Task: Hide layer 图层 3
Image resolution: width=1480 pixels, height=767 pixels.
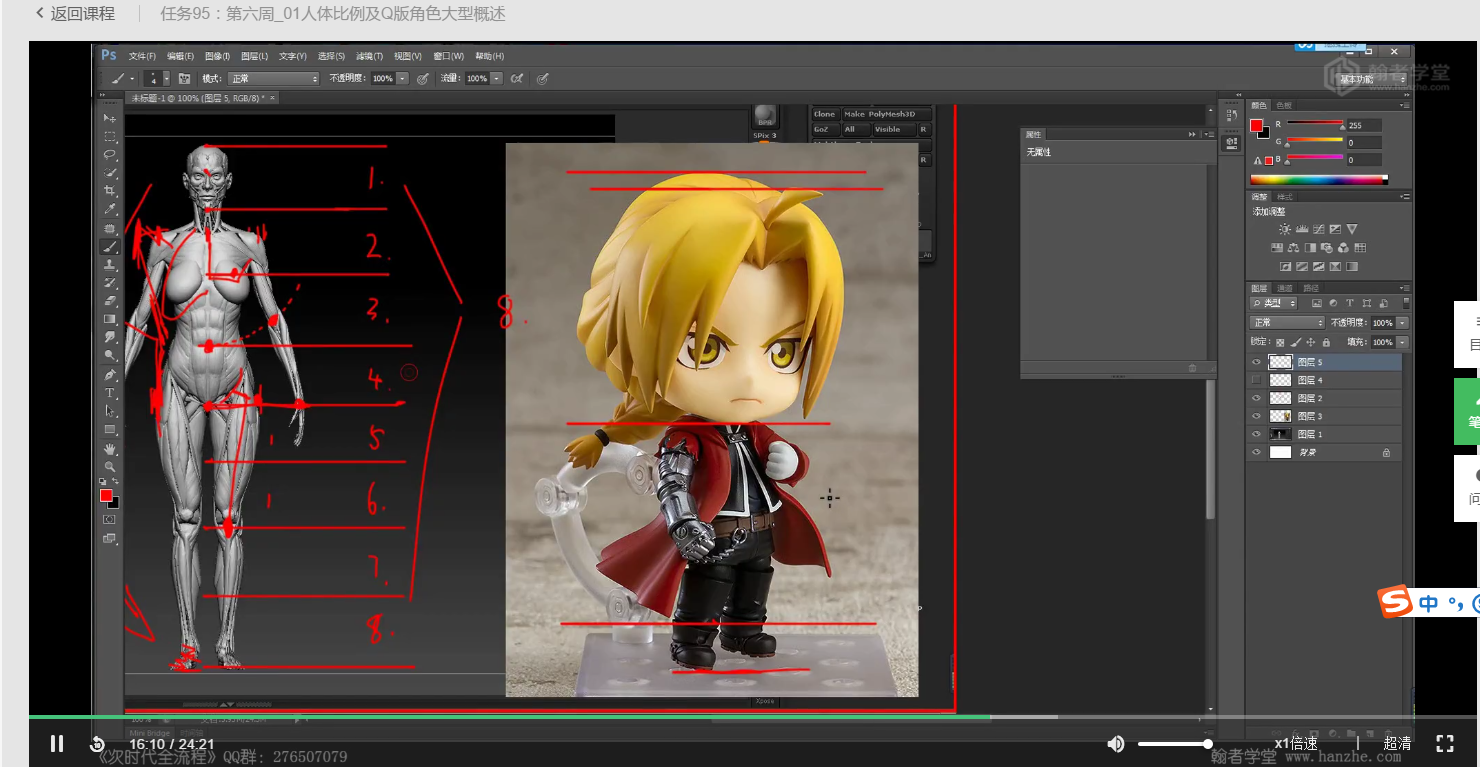Action: 1257,416
